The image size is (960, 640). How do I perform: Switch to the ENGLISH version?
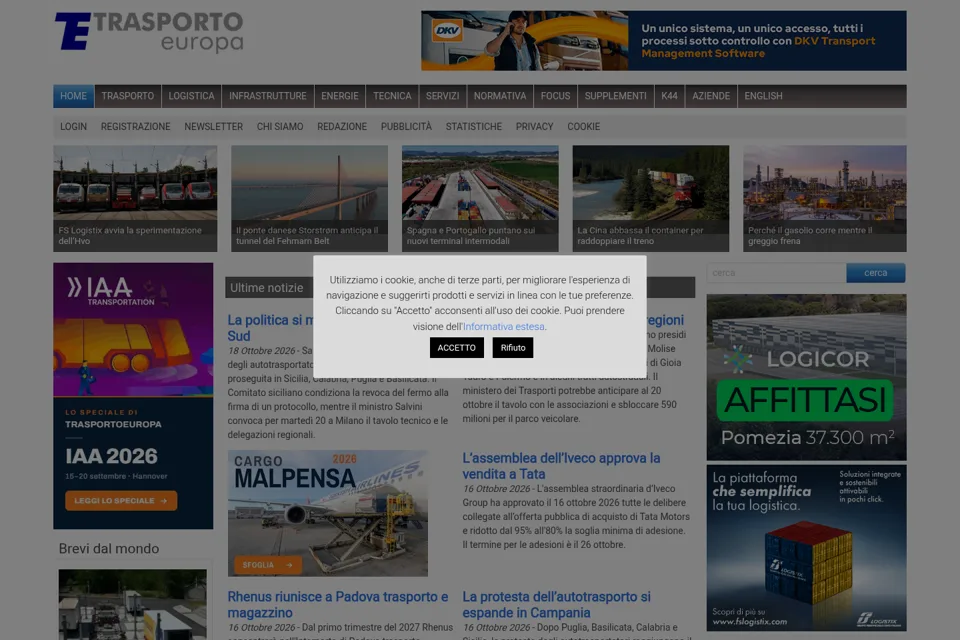763,96
